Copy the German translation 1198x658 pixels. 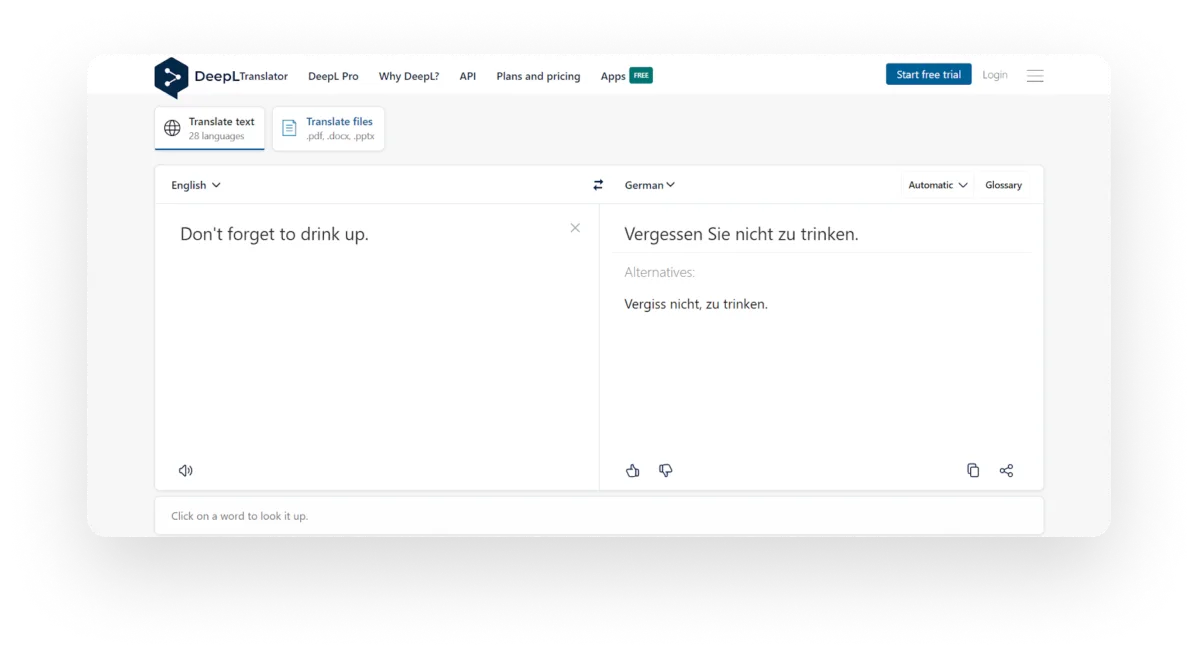click(973, 470)
